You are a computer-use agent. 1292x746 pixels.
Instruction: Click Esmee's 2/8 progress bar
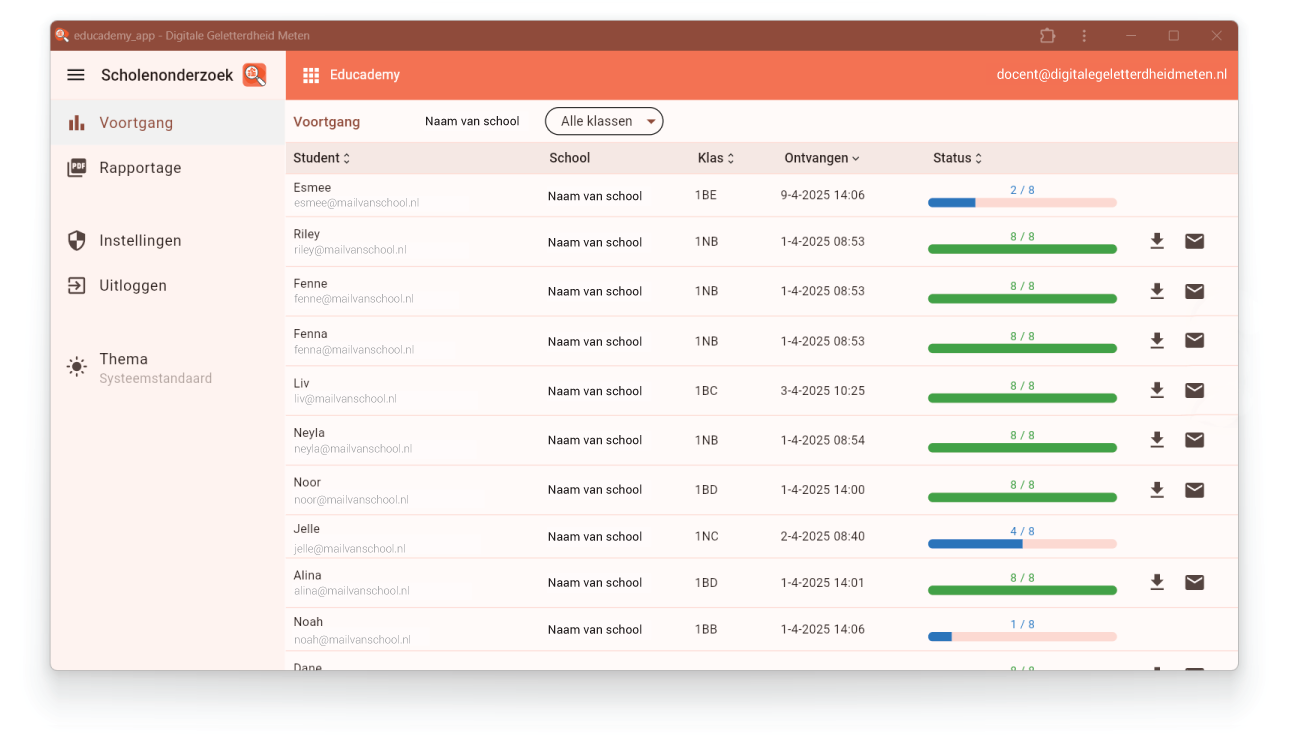pyautogui.click(x=1022, y=202)
